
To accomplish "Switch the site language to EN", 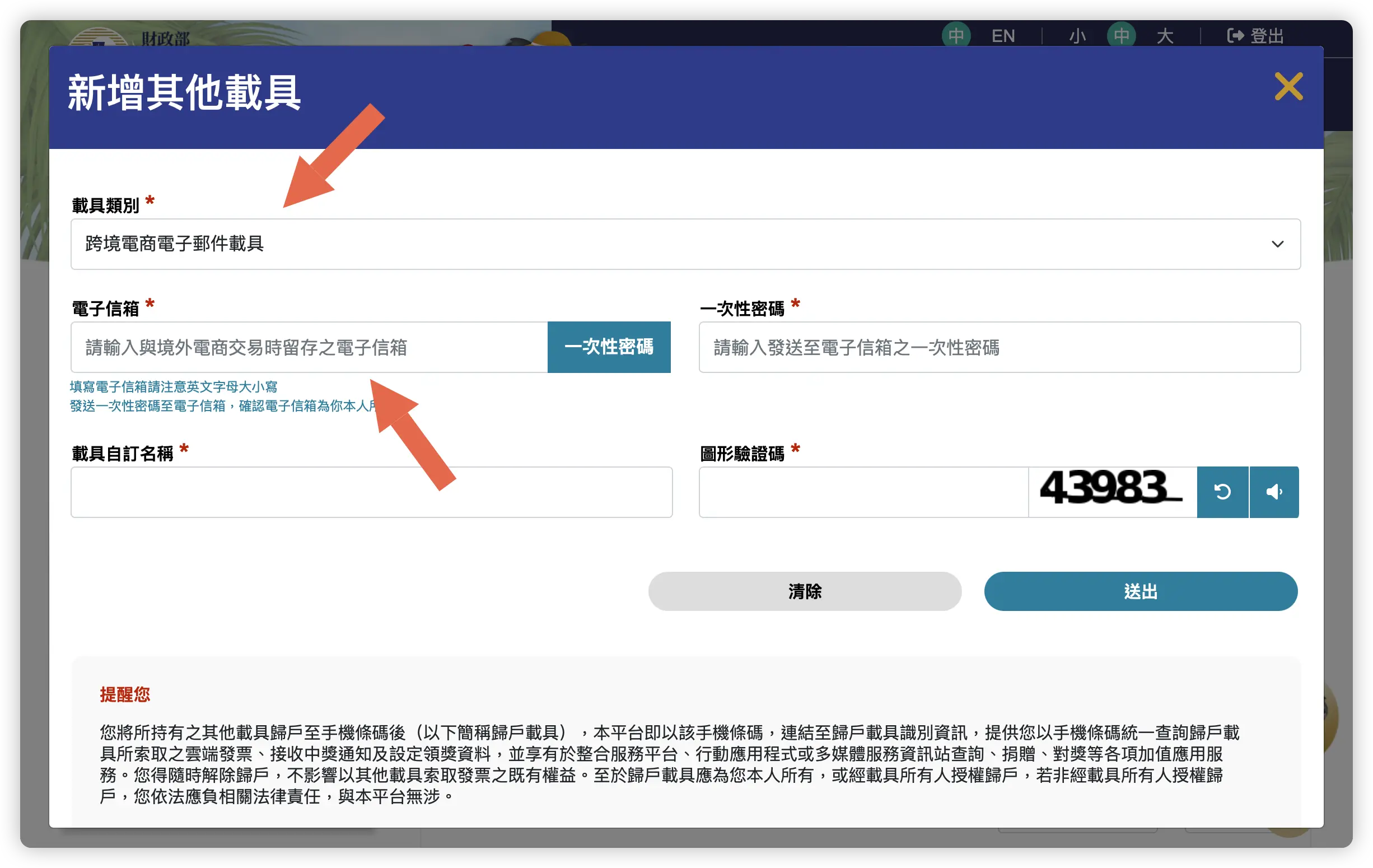I will [x=1003, y=36].
